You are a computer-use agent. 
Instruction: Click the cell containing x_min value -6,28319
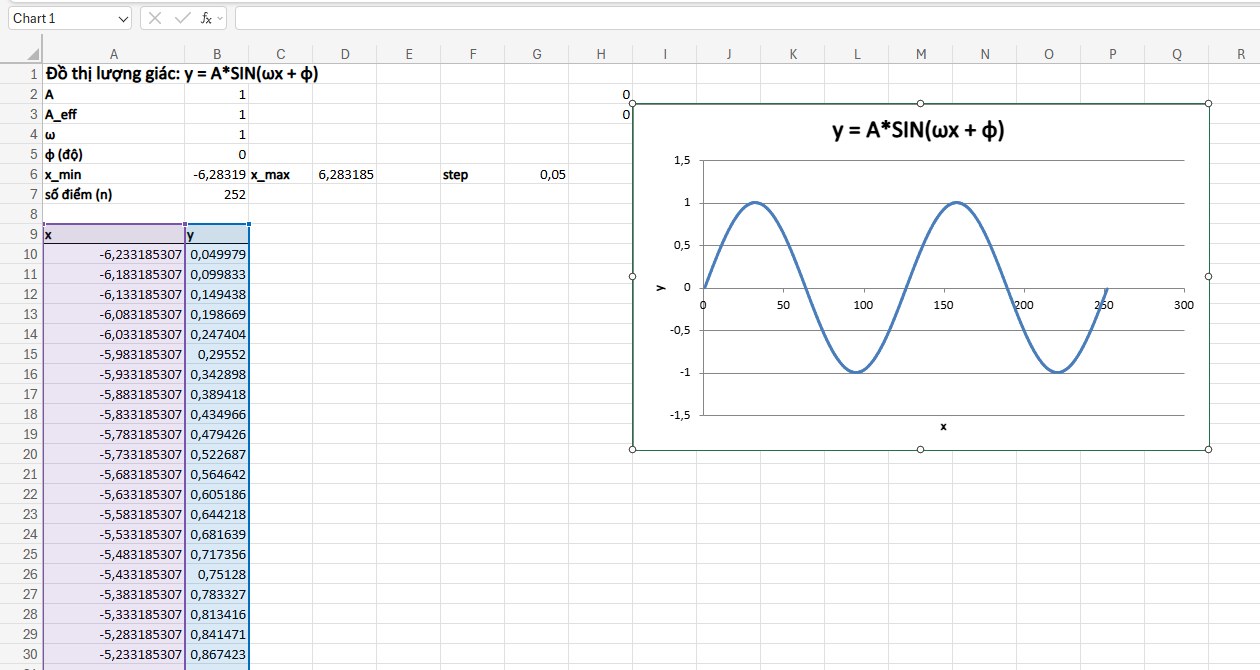217,174
